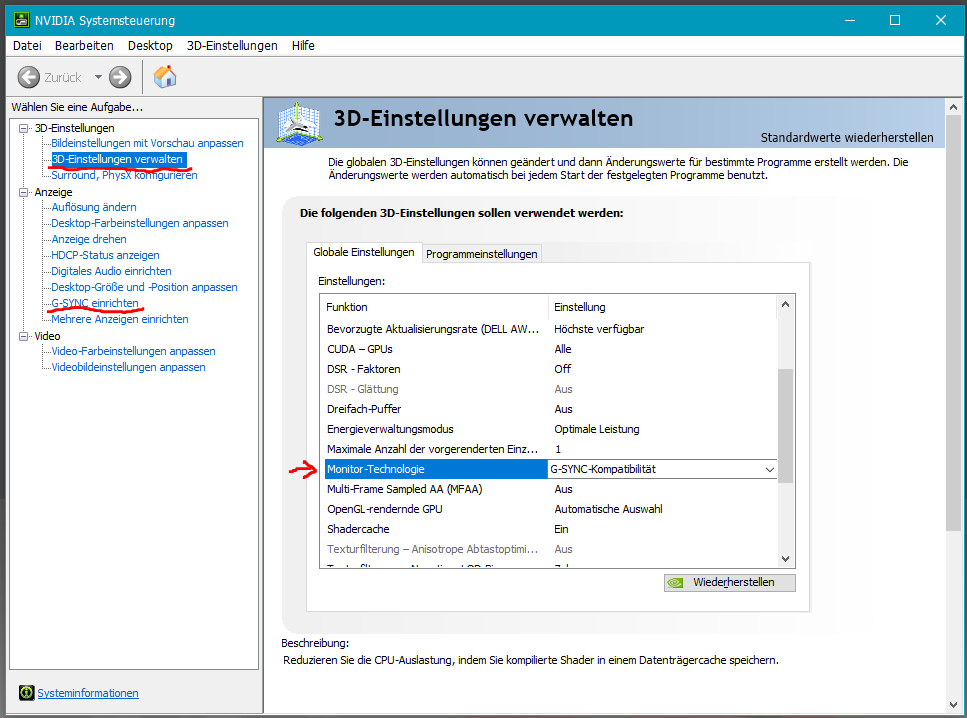This screenshot has width=967, height=718.
Task: Open Surround, PhysX konfigurieren
Action: tap(125, 175)
